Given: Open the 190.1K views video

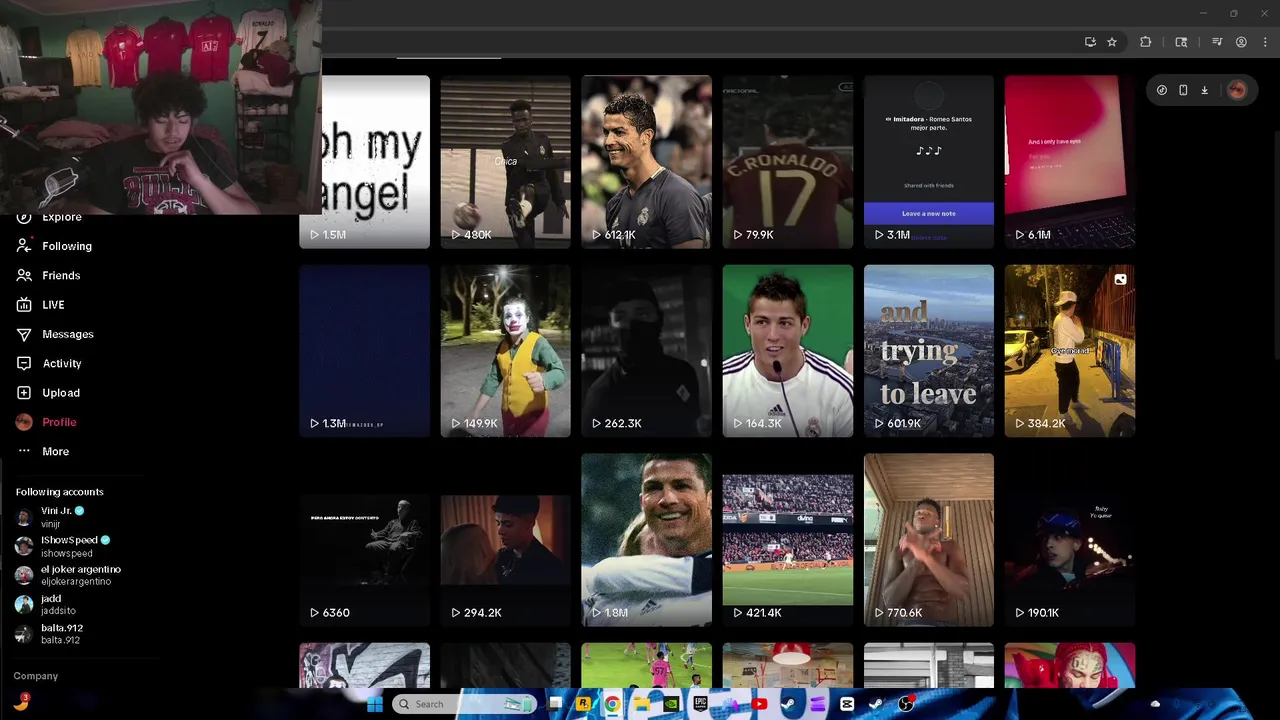Looking at the screenshot, I should (1070, 540).
